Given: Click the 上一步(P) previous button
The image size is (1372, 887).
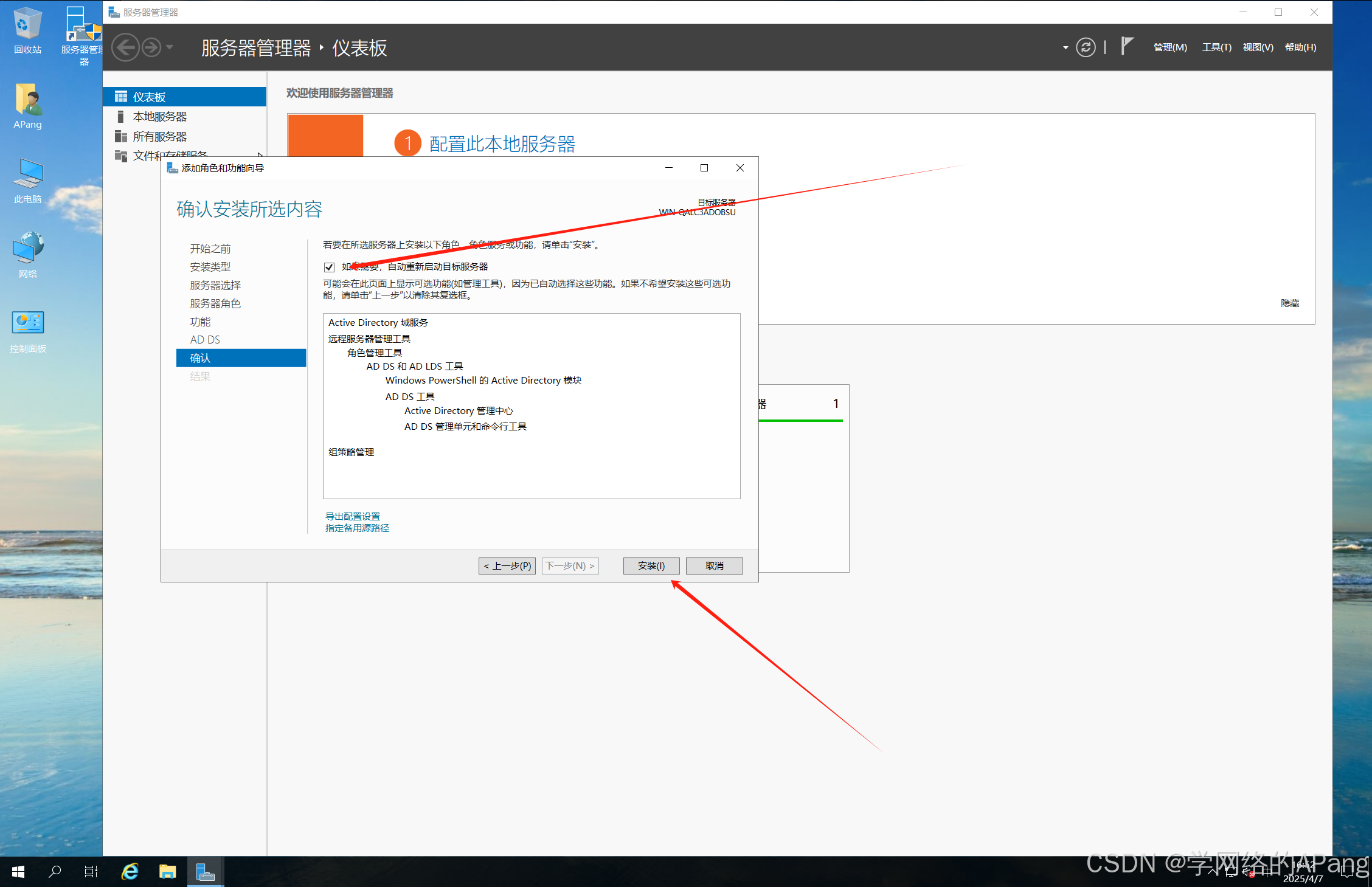Looking at the screenshot, I should point(507,566).
